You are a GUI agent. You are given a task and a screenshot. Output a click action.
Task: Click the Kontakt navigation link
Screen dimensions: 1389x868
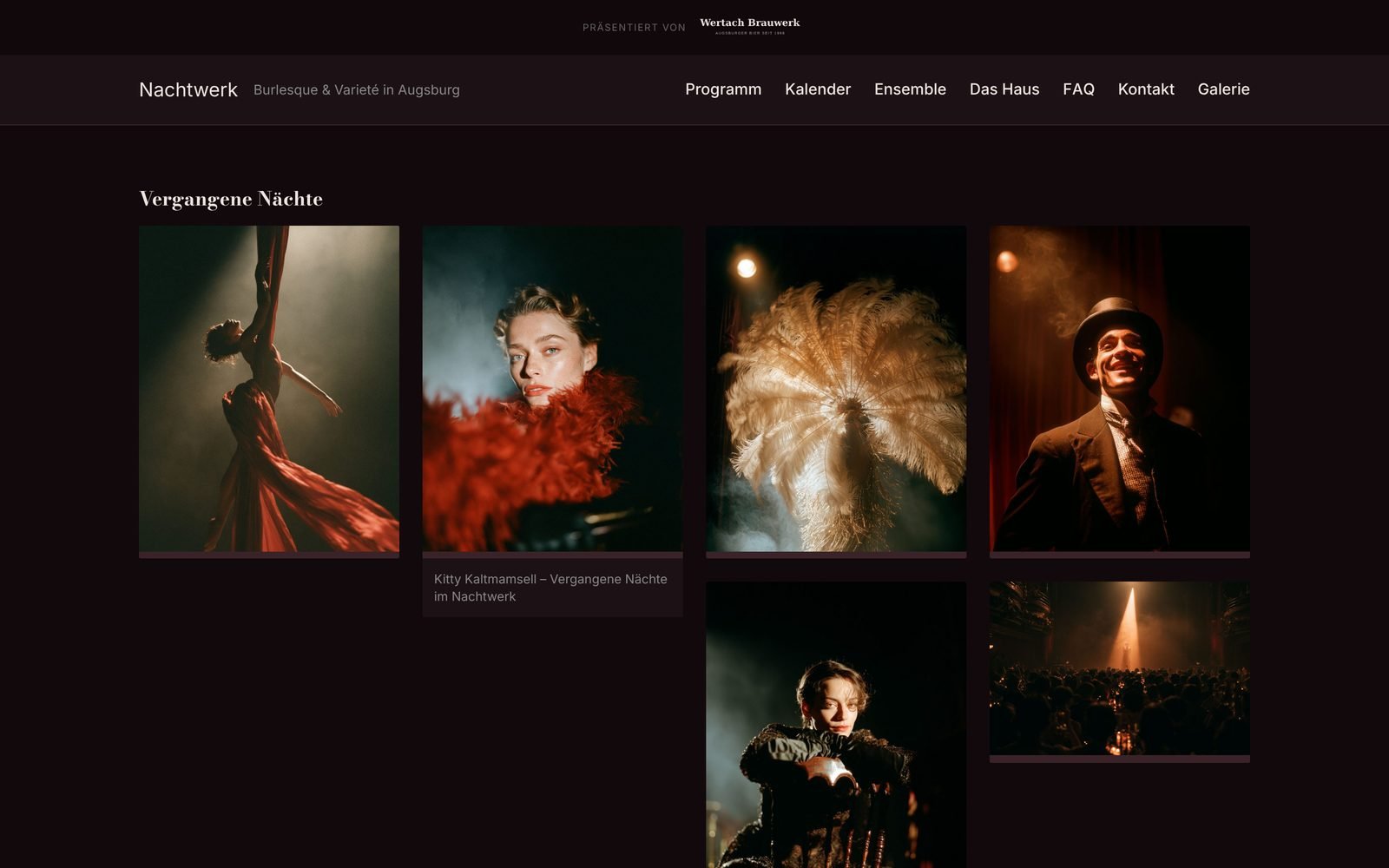coord(1146,89)
